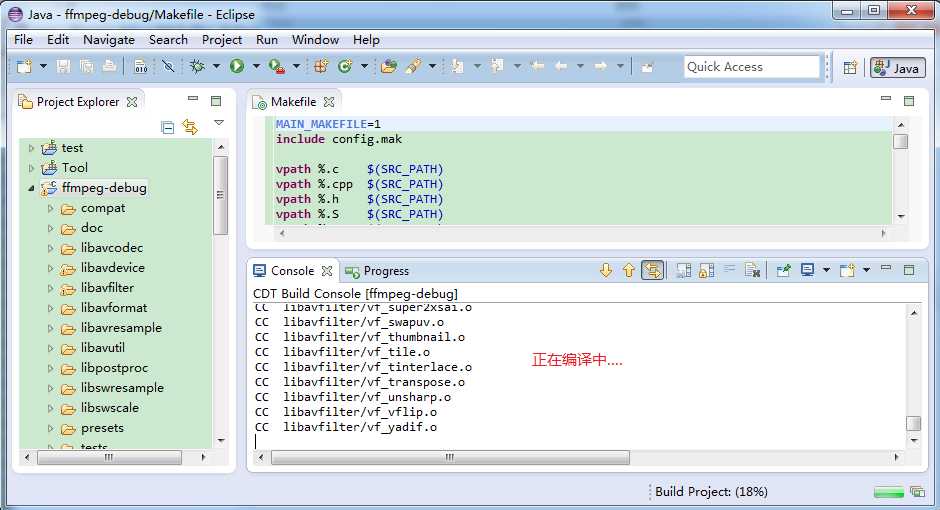Expand the compat folder
This screenshot has width=940, height=510.
pyautogui.click(x=50, y=209)
